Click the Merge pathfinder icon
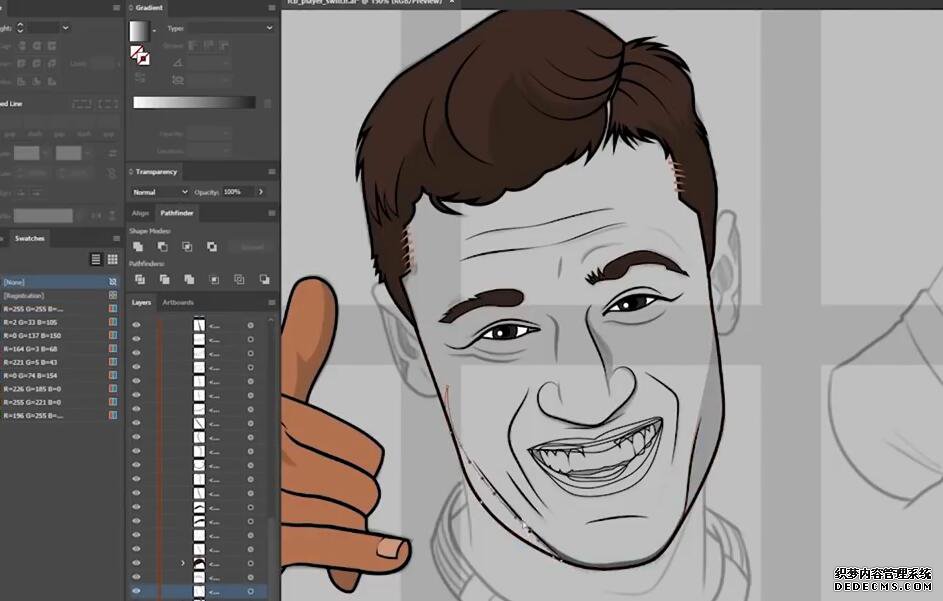The height and width of the screenshot is (601, 943). coord(189,279)
